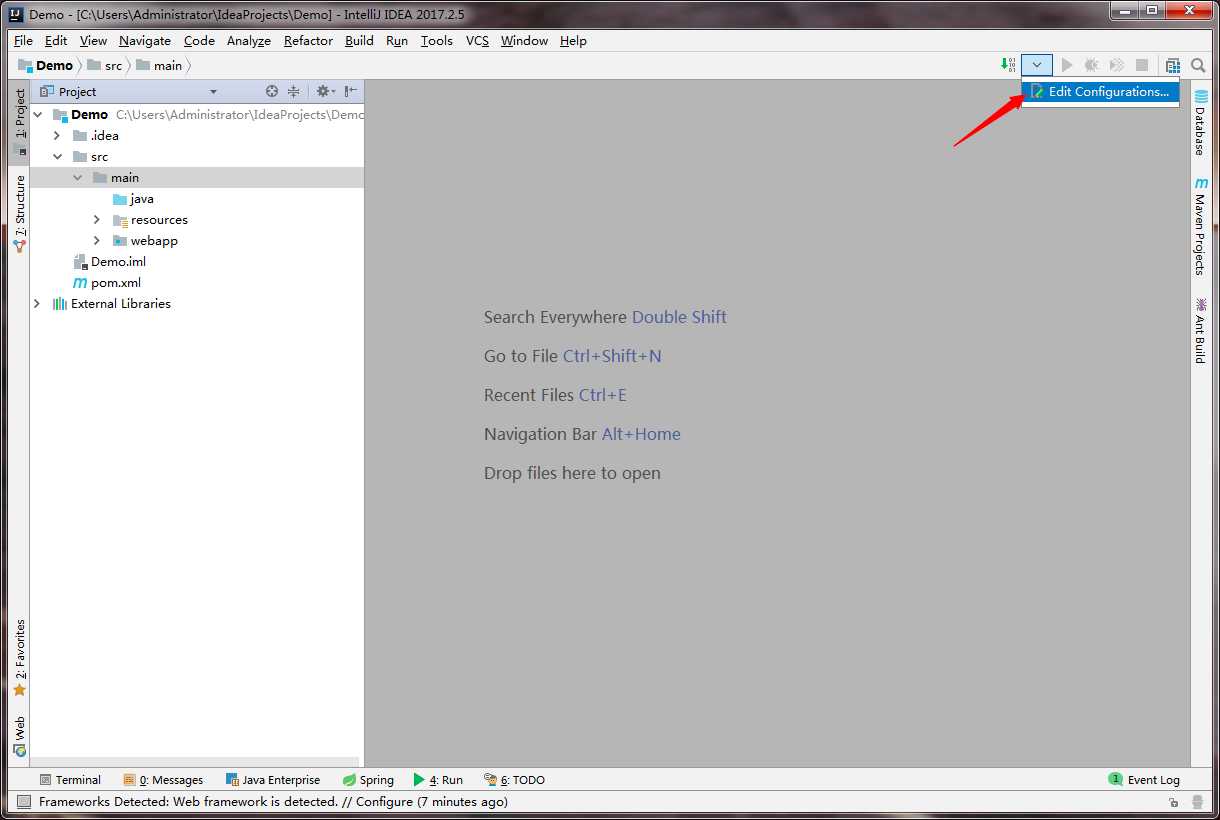Open Project panel settings gear
This screenshot has width=1220, height=820.
[x=325, y=91]
